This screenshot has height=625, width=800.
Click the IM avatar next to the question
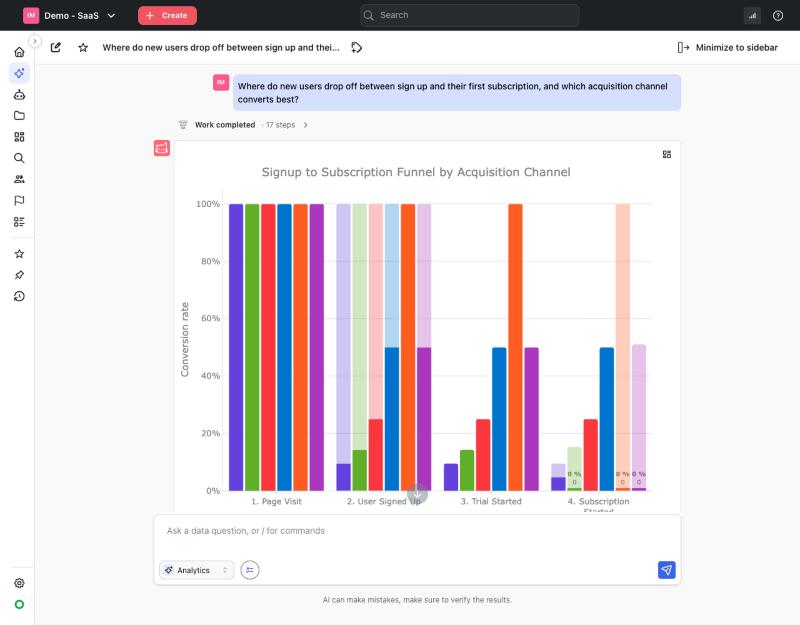pyautogui.click(x=221, y=82)
